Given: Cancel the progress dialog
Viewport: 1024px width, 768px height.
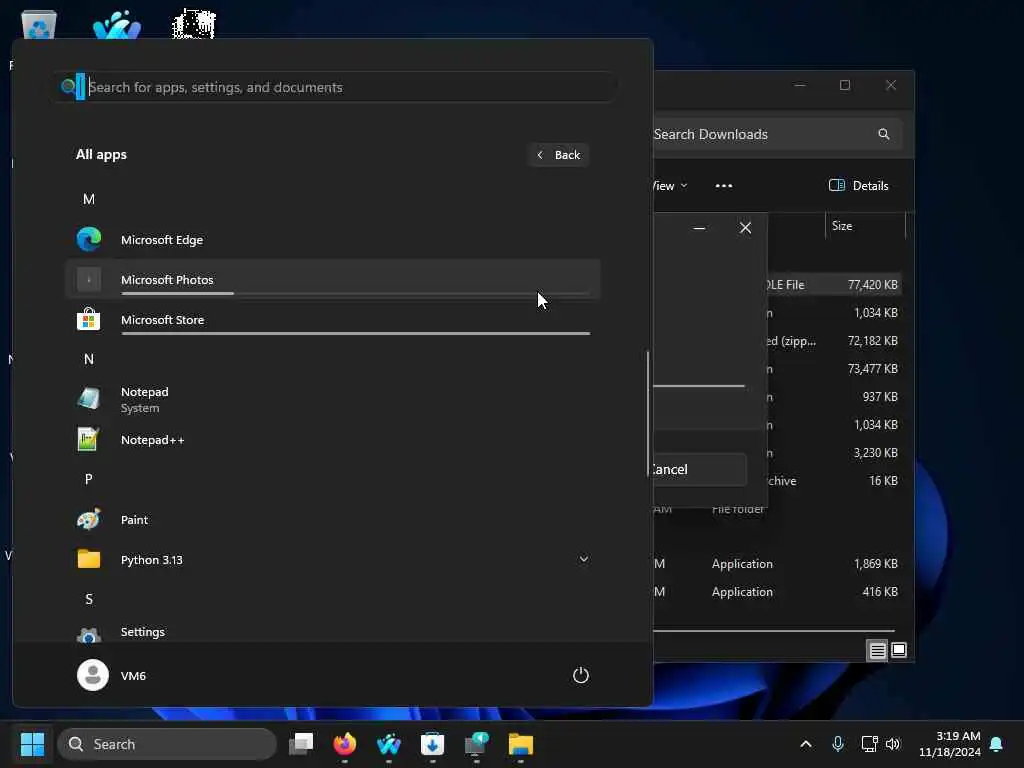Looking at the screenshot, I should [x=699, y=469].
